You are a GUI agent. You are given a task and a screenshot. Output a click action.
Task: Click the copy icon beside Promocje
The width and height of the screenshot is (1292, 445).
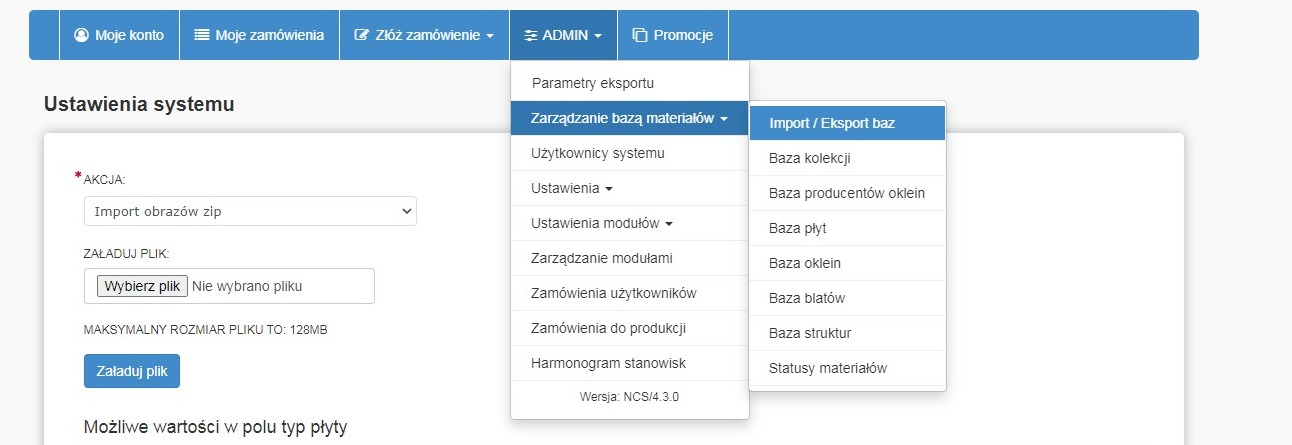coord(640,35)
